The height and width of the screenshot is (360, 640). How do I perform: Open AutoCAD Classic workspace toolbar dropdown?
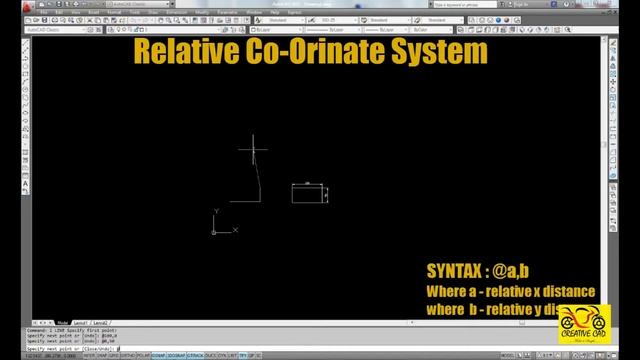pyautogui.click(x=55, y=30)
